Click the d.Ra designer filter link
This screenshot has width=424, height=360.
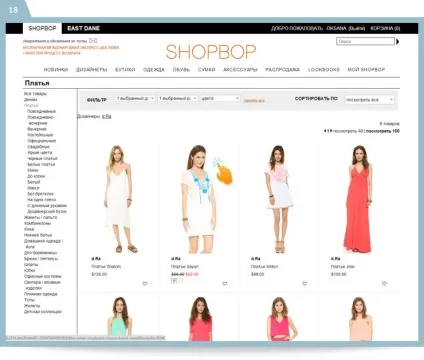coord(107,116)
